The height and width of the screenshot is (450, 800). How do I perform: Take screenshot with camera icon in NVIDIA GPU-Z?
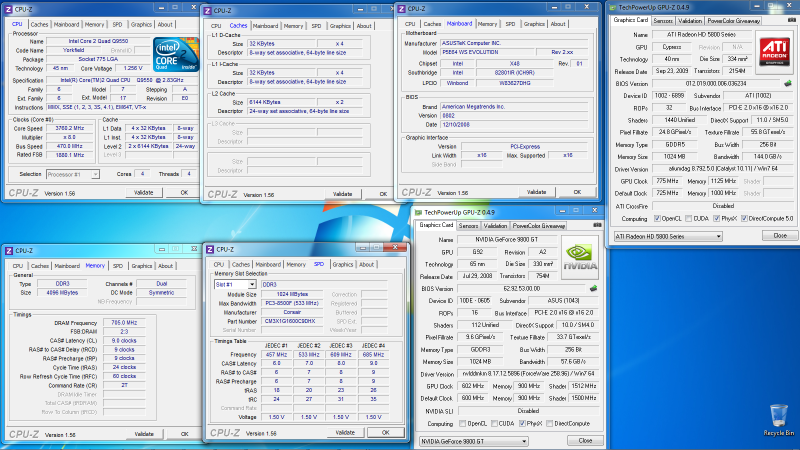pyautogui.click(x=597, y=225)
